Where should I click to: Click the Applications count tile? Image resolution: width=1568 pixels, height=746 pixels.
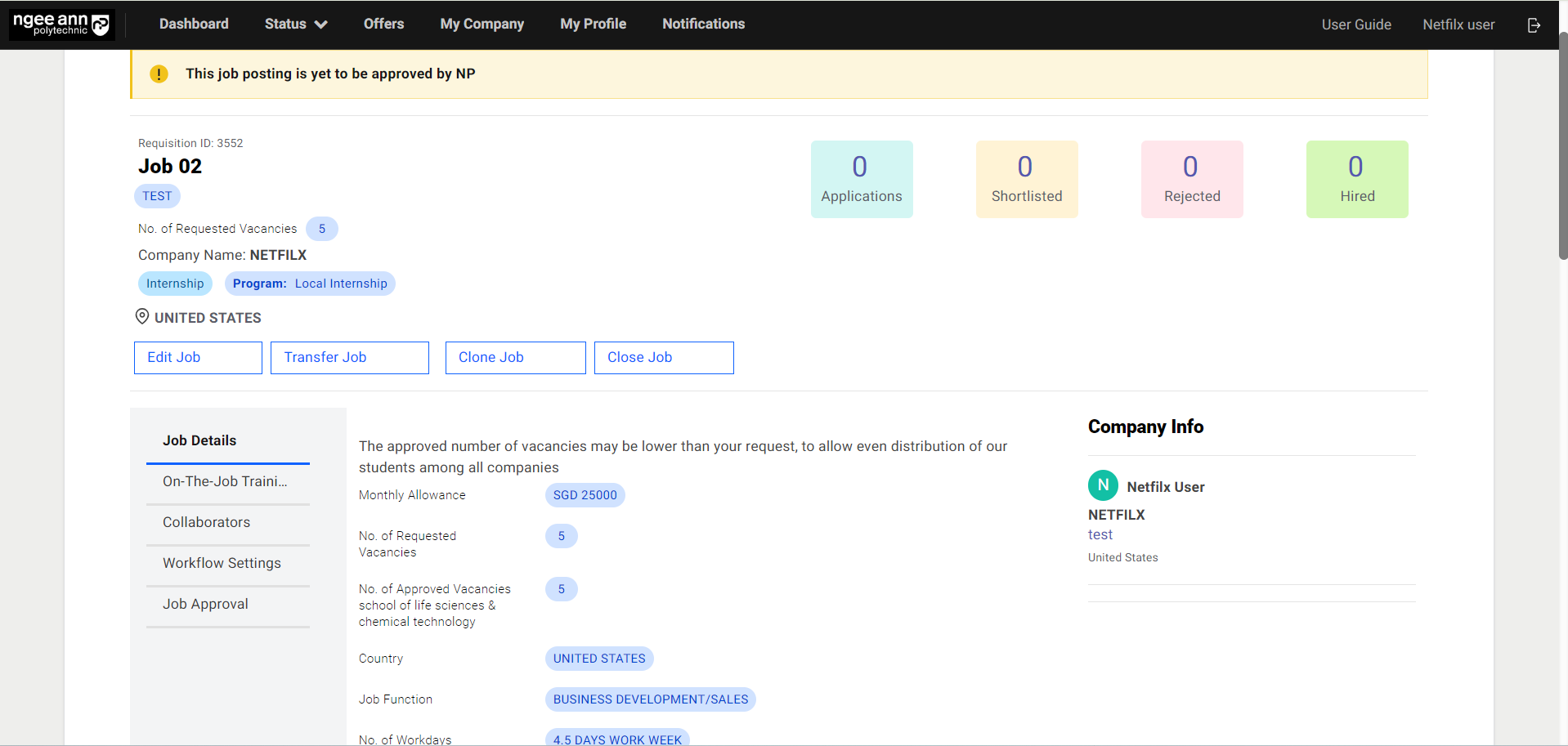[861, 179]
